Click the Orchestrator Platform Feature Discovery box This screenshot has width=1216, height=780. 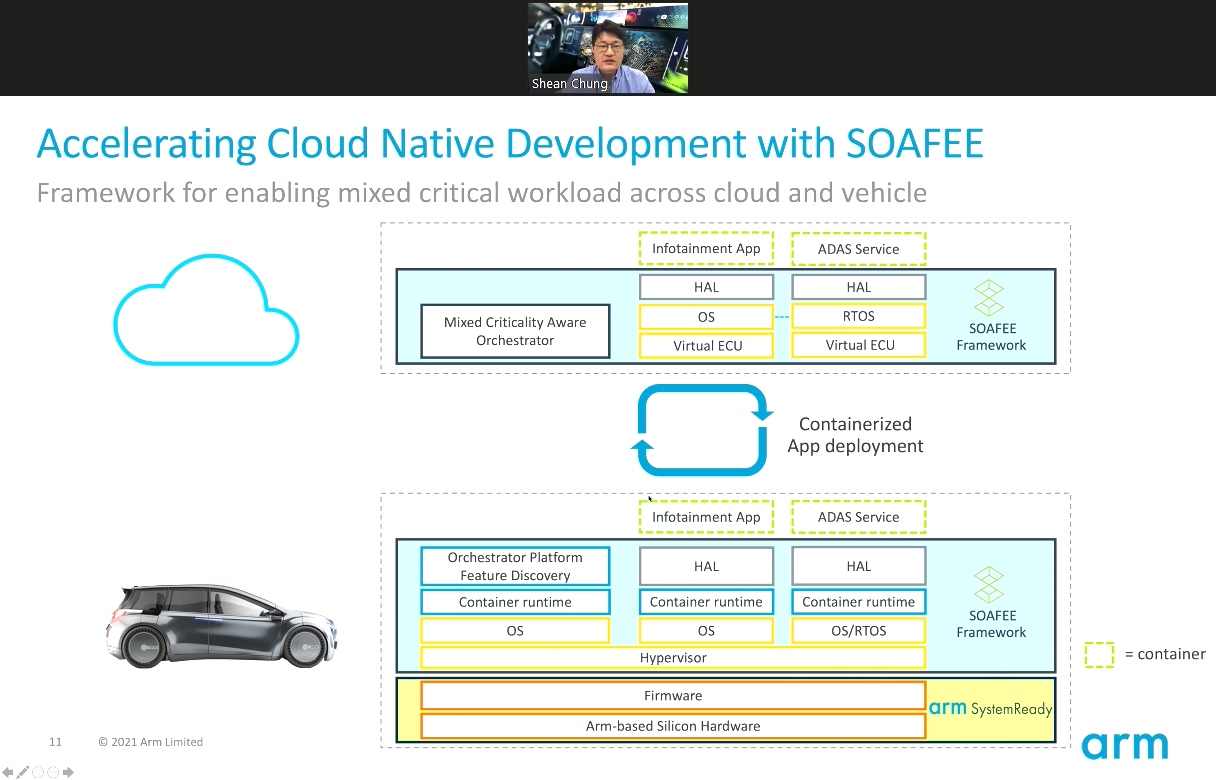click(515, 566)
